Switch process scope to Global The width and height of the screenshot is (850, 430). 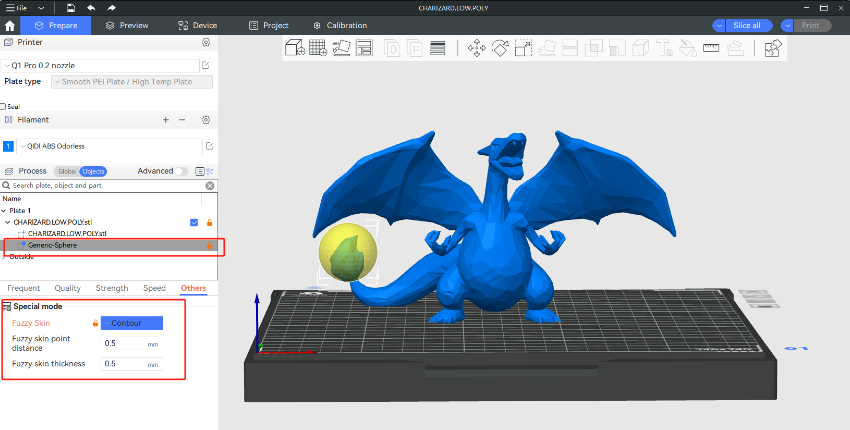[65, 171]
